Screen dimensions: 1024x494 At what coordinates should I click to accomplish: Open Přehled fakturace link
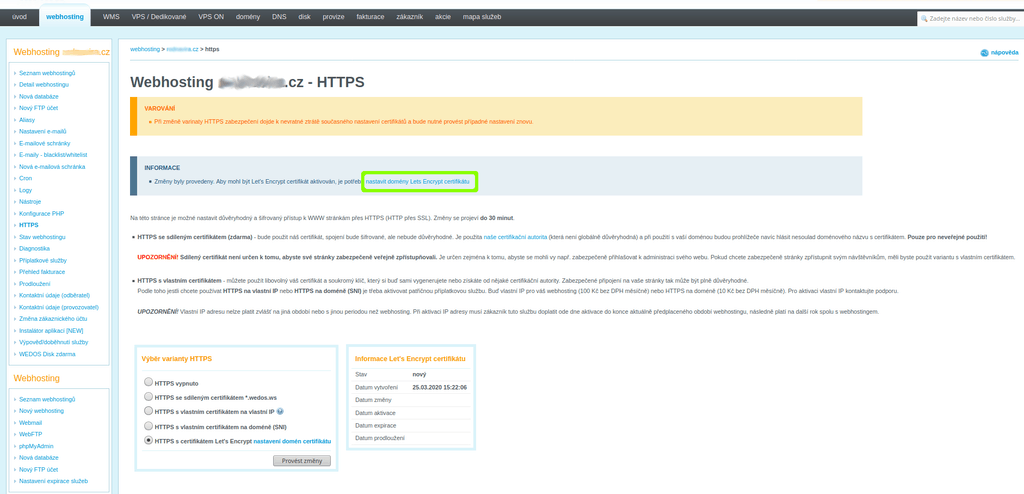(42, 272)
